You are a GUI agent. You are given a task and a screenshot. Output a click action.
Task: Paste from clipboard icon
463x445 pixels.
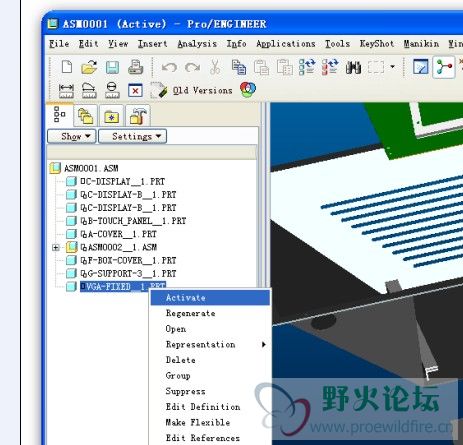point(261,67)
